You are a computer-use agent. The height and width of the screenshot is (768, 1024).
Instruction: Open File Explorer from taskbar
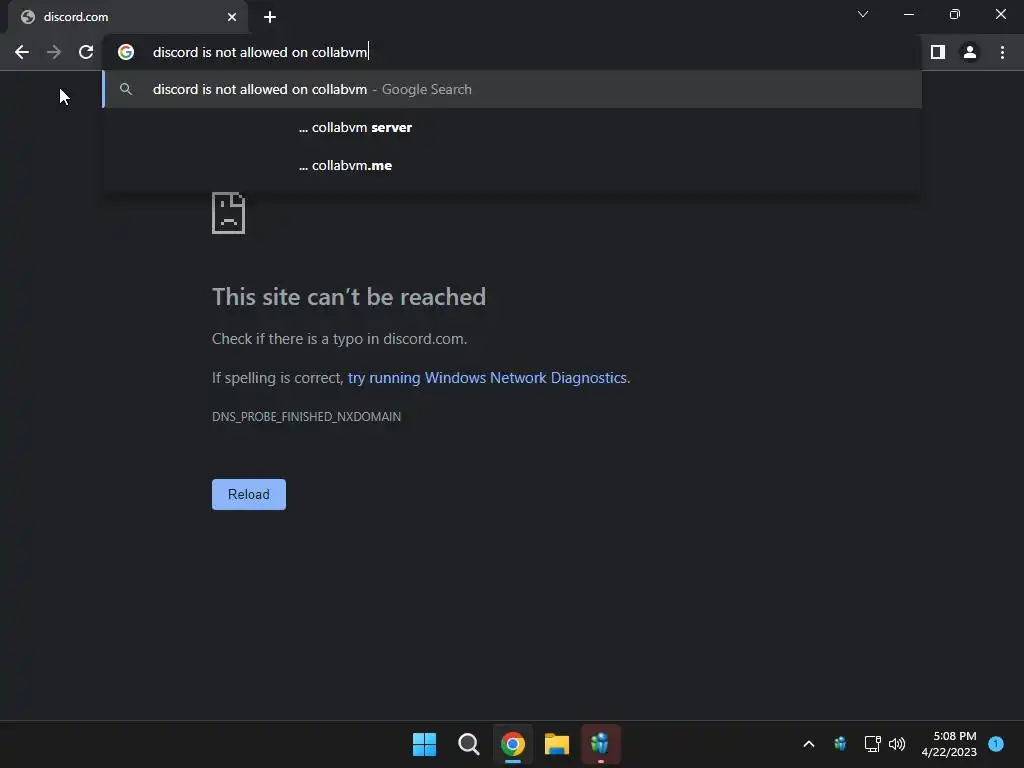557,744
